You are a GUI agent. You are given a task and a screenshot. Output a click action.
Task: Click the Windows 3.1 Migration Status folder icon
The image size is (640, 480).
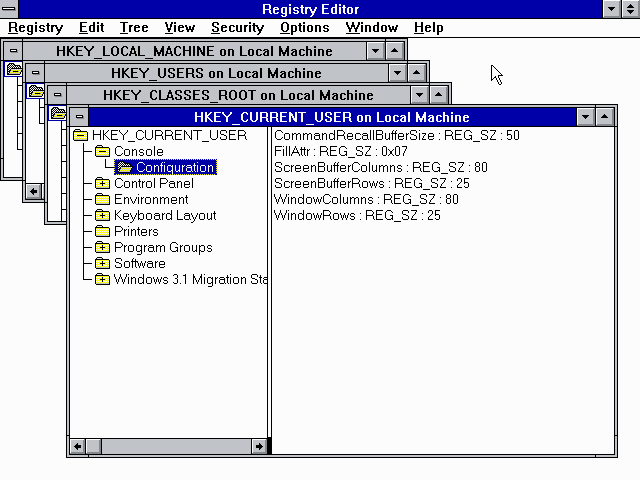click(102, 279)
